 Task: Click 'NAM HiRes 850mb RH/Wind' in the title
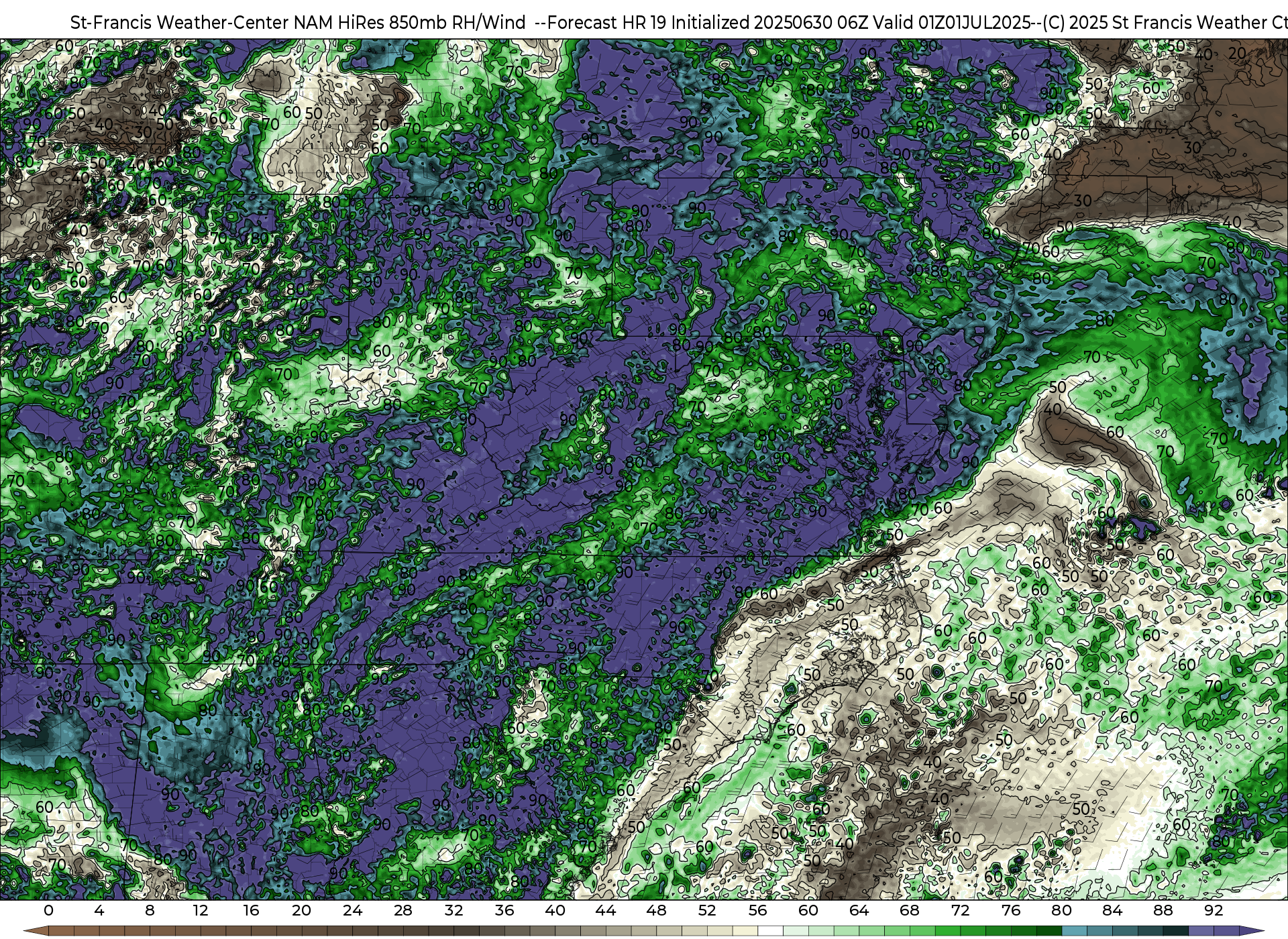[x=410, y=22]
